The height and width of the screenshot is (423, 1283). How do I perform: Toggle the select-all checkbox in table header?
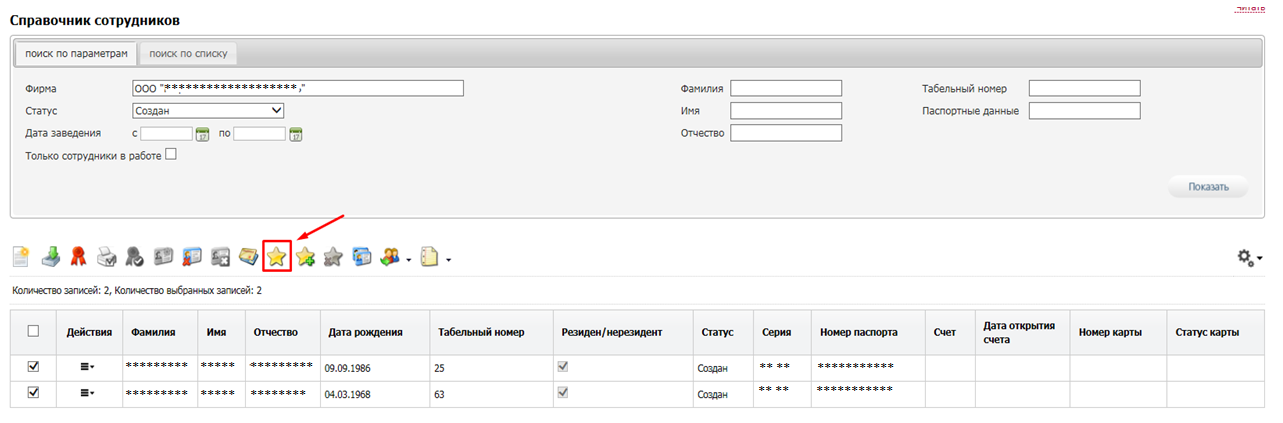coord(33,331)
